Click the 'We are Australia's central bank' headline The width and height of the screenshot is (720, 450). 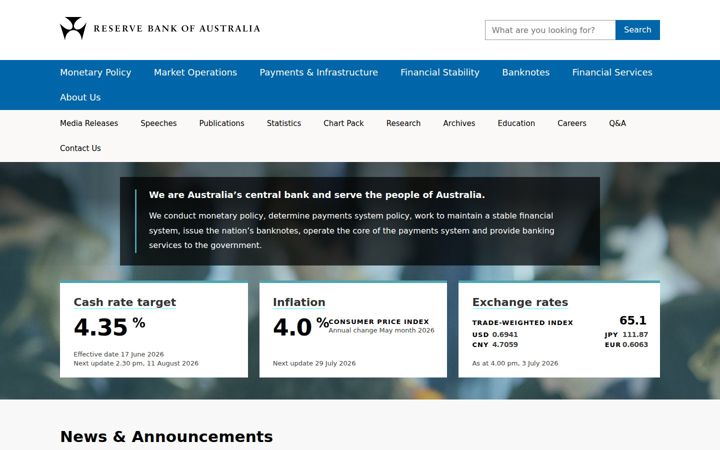(x=317, y=195)
